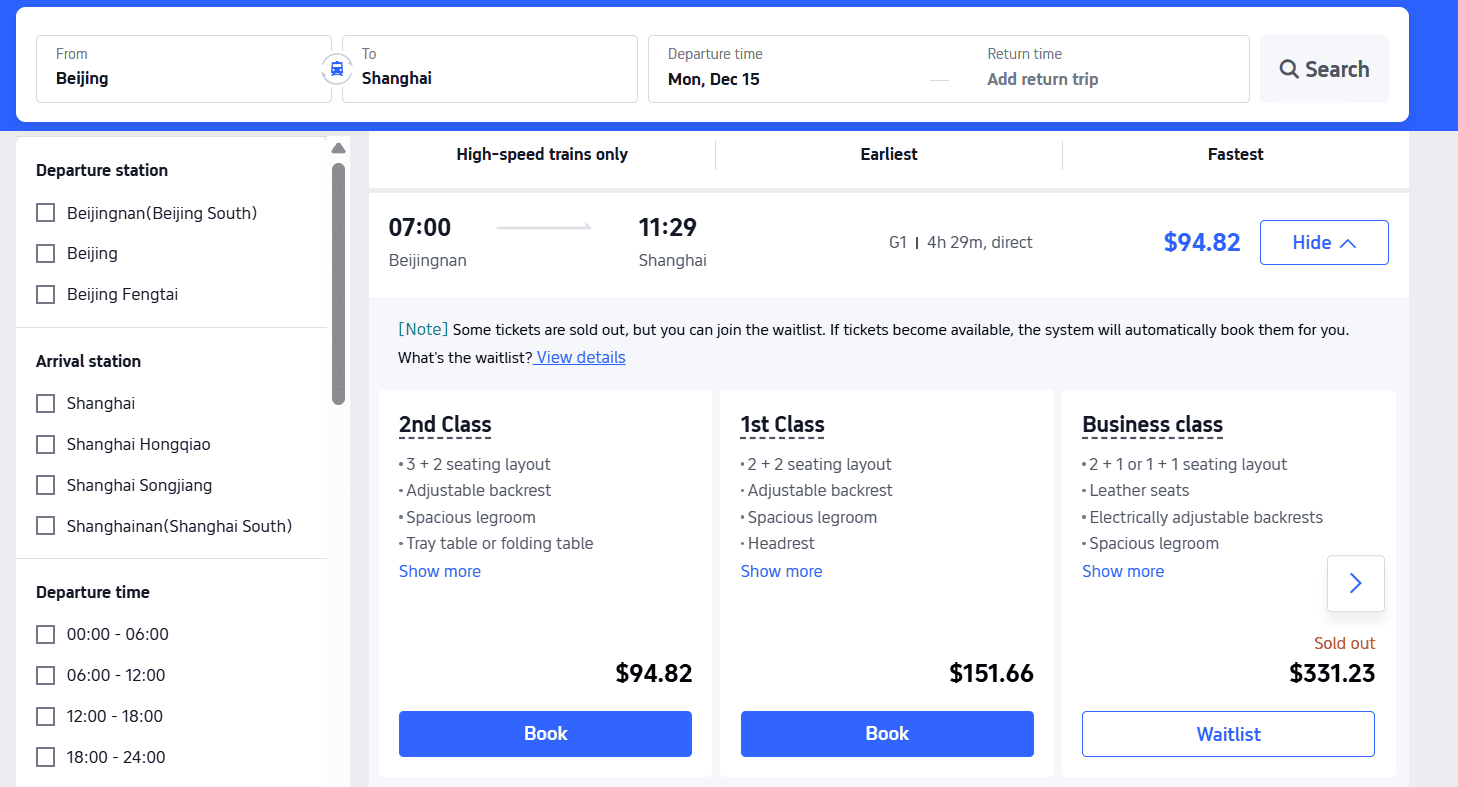The height and width of the screenshot is (787, 1458).
Task: Click the filter sidebar scrollbar
Action: 338,280
